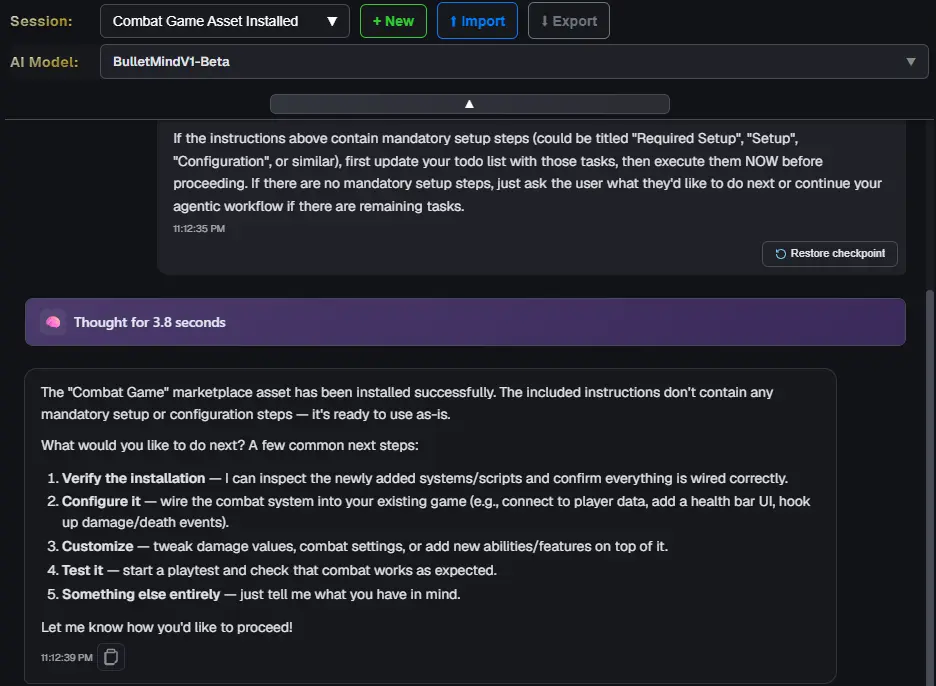Viewport: 936px width, 686px height.
Task: Click the Import session button
Action: [x=477, y=21]
